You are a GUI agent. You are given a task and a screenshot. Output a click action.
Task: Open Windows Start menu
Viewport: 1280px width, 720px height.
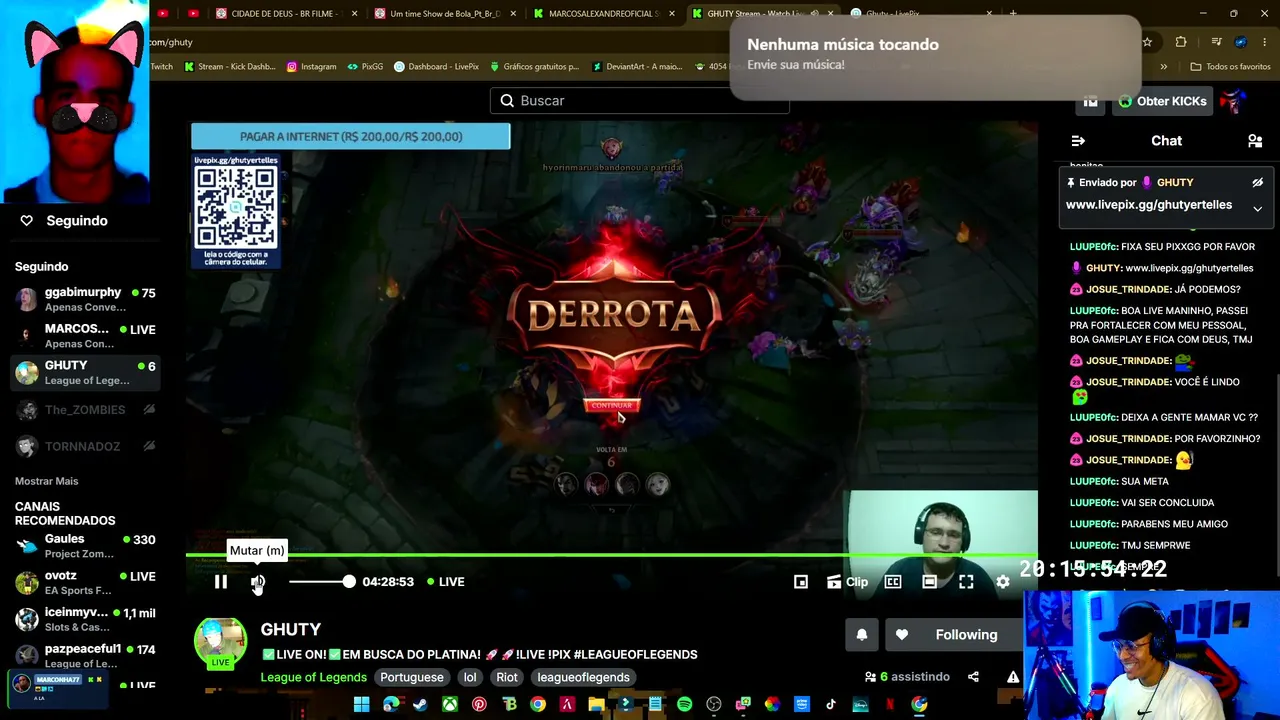coord(361,705)
